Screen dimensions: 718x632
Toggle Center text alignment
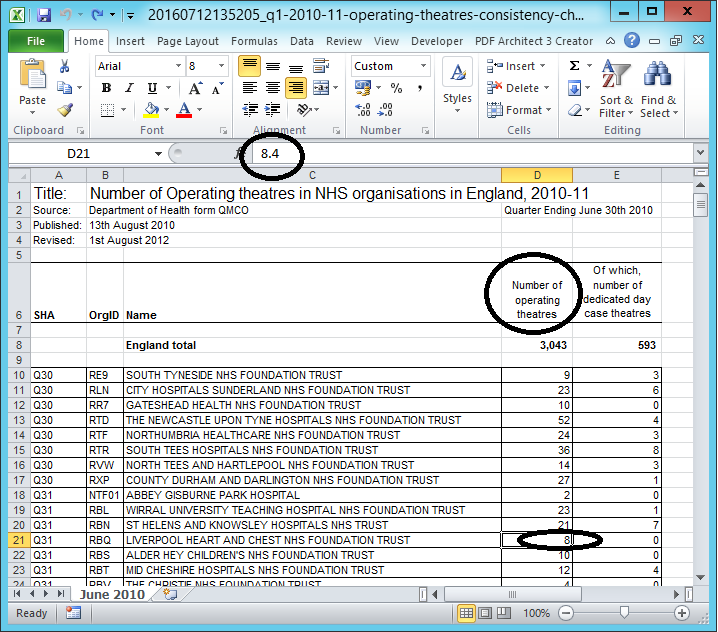273,87
